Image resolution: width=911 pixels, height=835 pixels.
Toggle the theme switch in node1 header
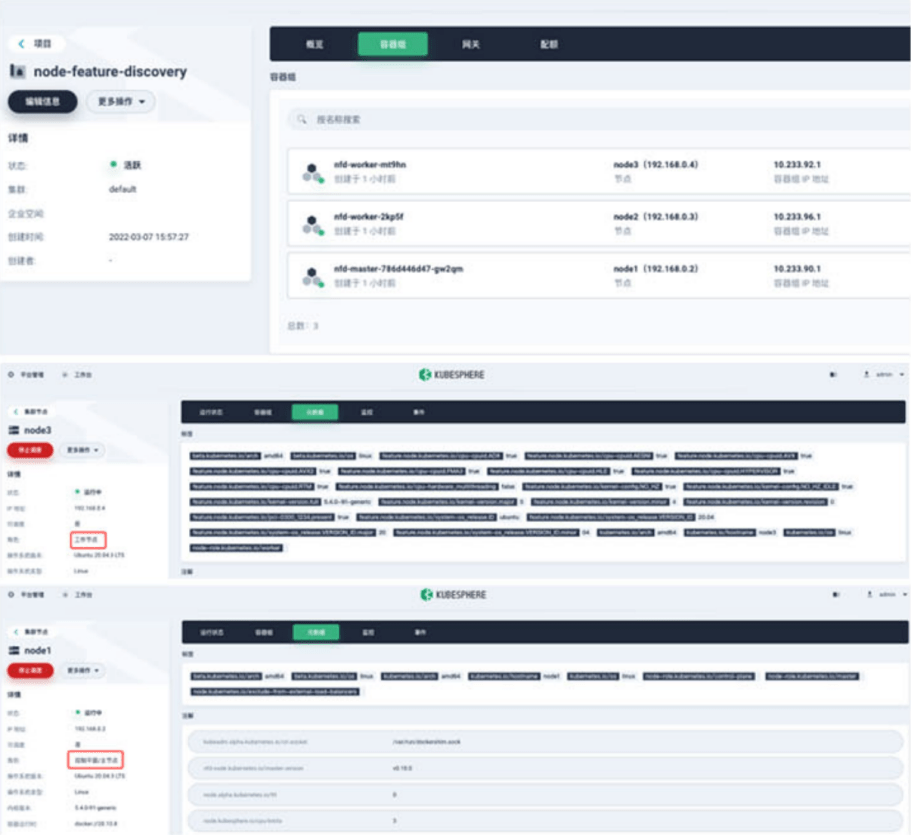pyautogui.click(x=832, y=595)
